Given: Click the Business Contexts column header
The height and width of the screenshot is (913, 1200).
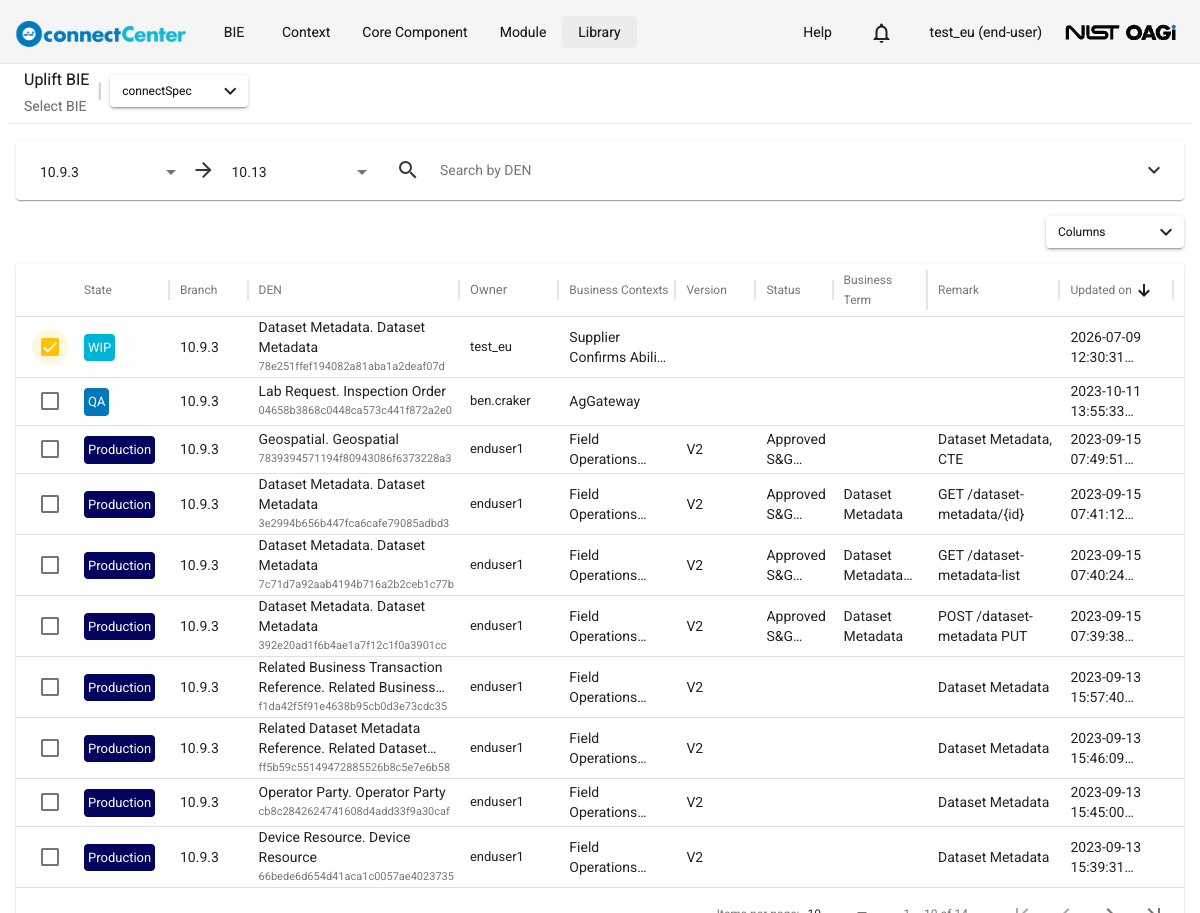Looking at the screenshot, I should coord(618,290).
